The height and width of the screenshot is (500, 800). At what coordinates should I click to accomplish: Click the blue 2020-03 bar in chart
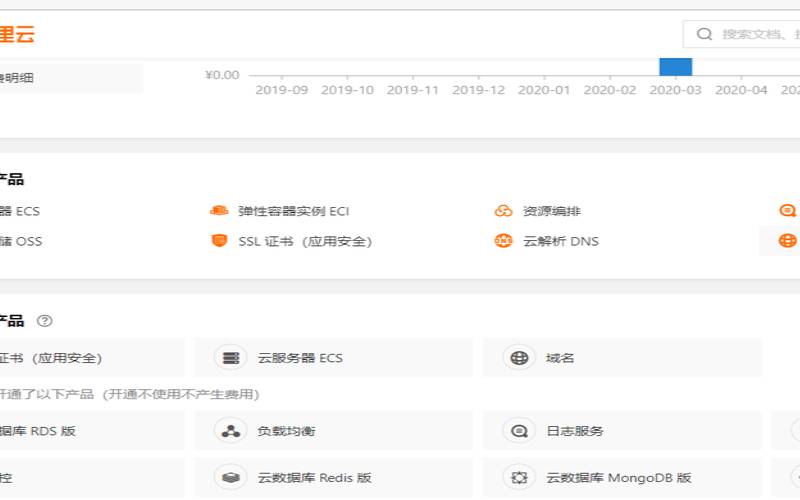tap(676, 67)
